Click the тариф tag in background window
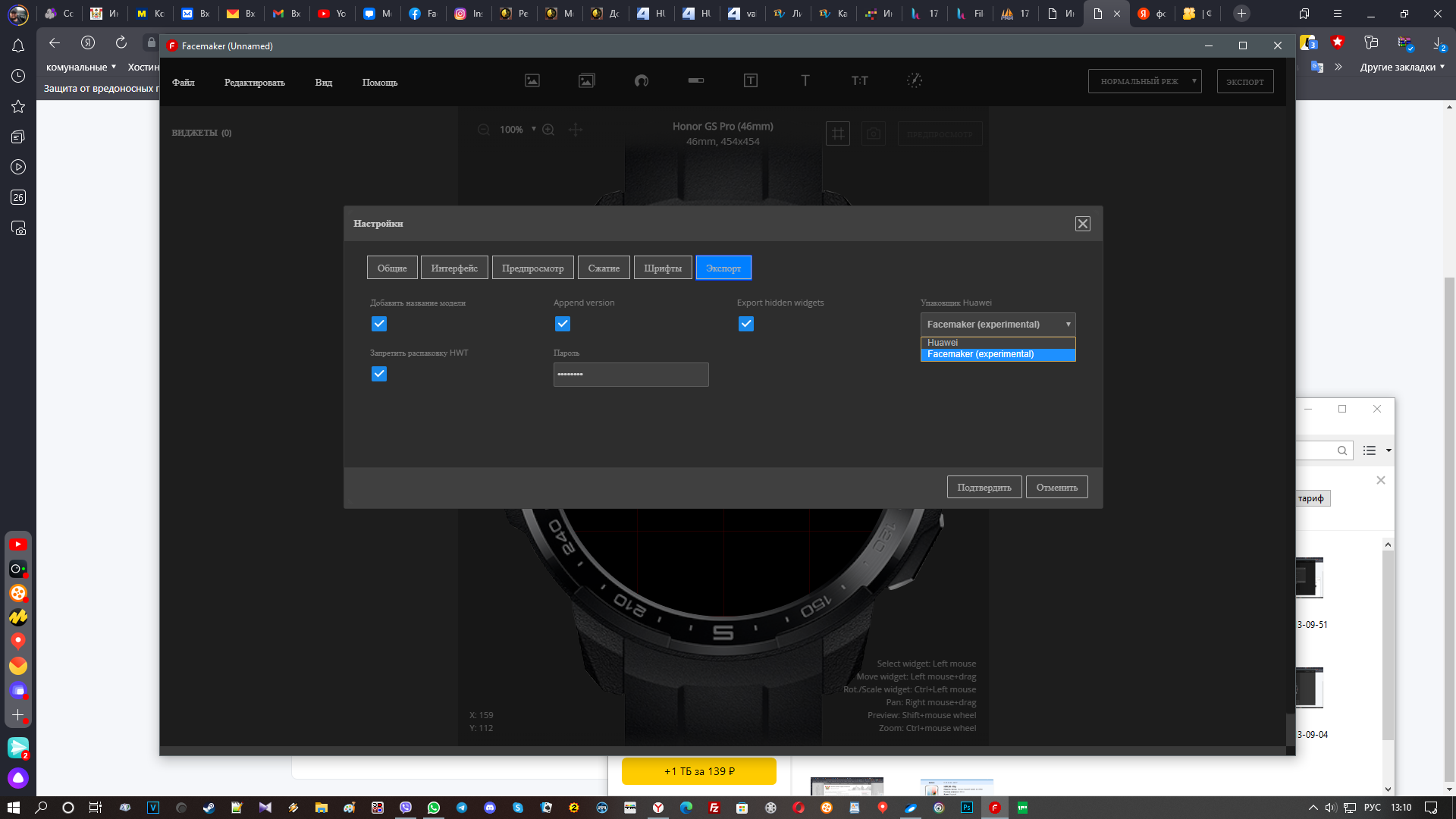The height and width of the screenshot is (819, 1456). pos(1312,498)
